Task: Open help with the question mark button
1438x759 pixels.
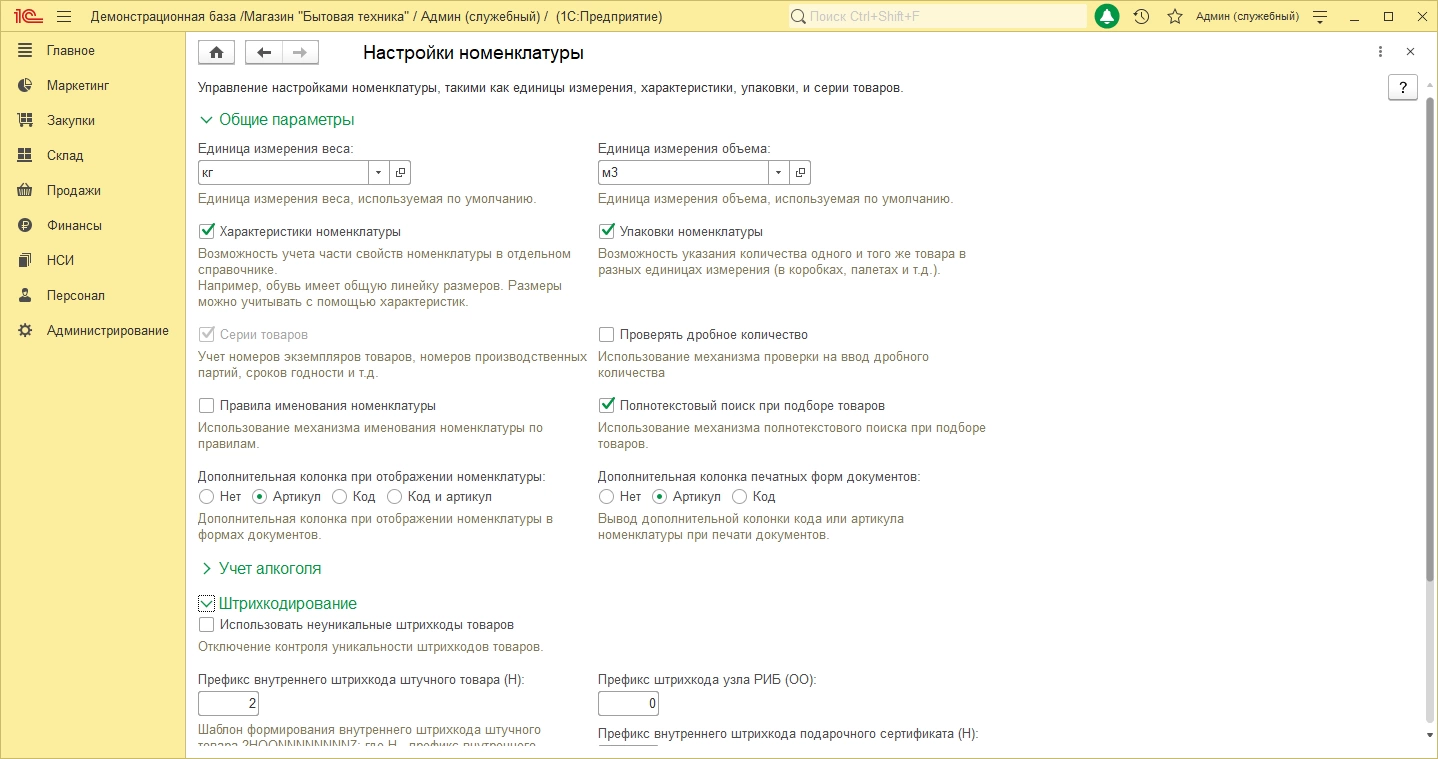Action: 1403,87
